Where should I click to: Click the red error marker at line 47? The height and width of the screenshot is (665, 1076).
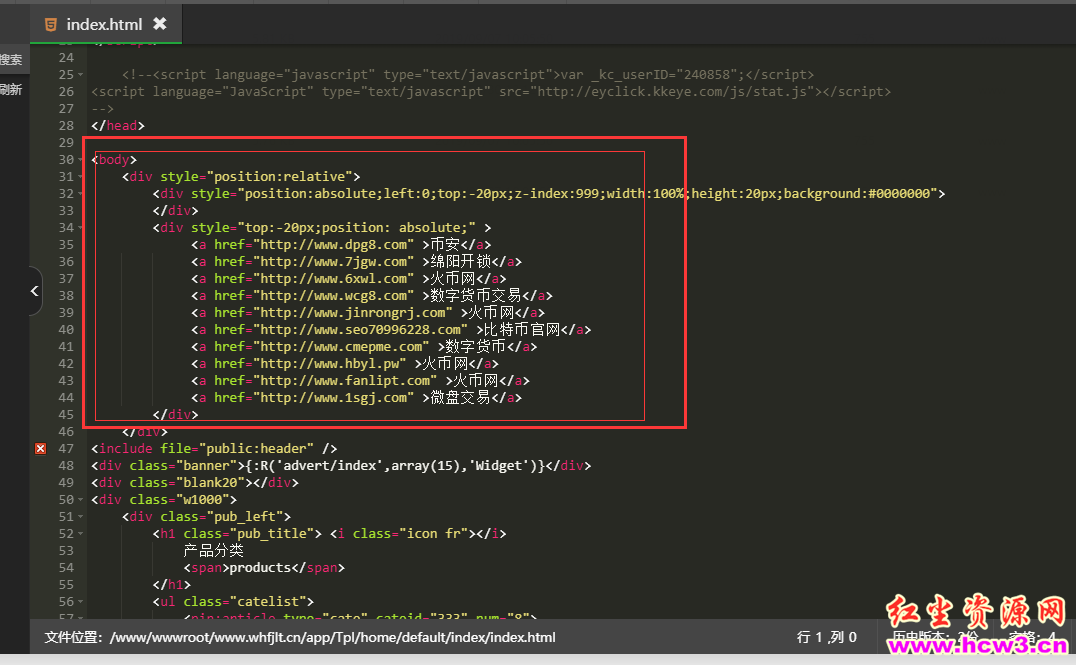click(x=40, y=448)
